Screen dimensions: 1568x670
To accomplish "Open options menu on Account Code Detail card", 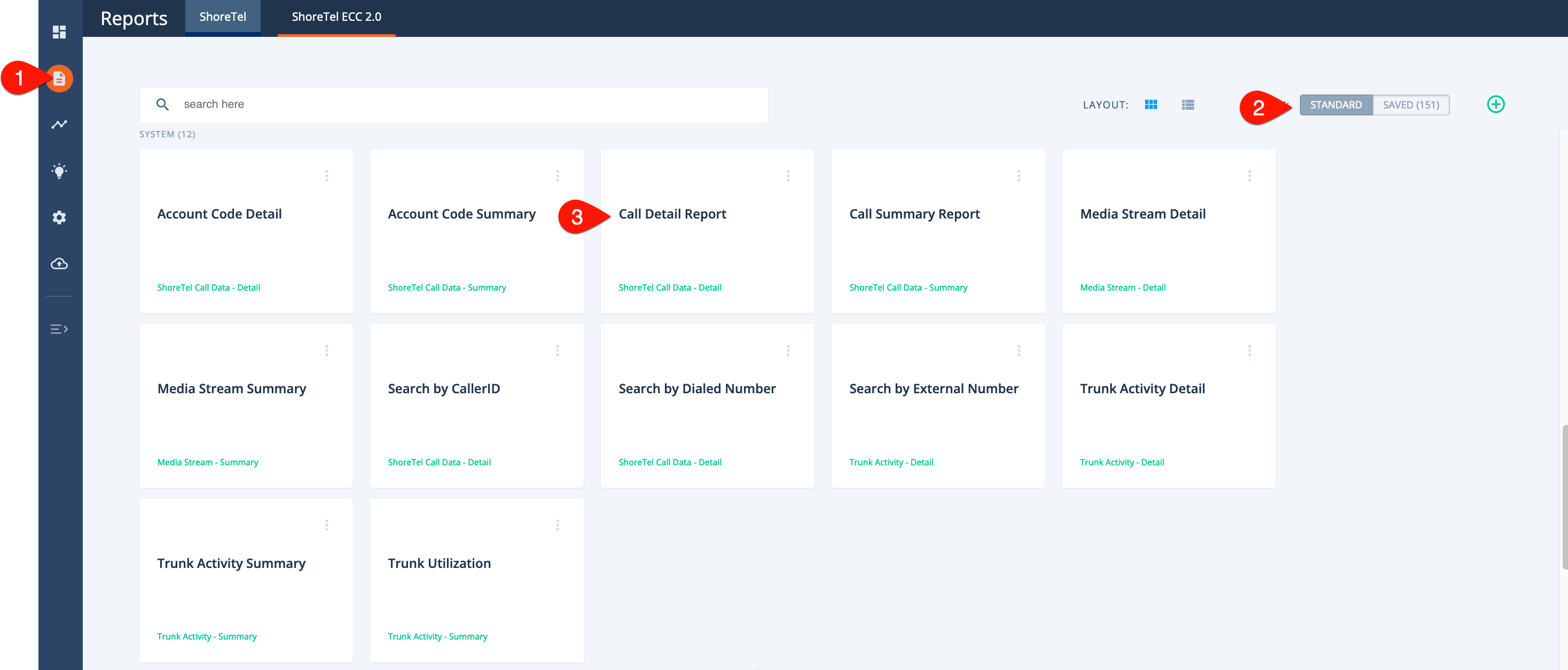I will 327,175.
